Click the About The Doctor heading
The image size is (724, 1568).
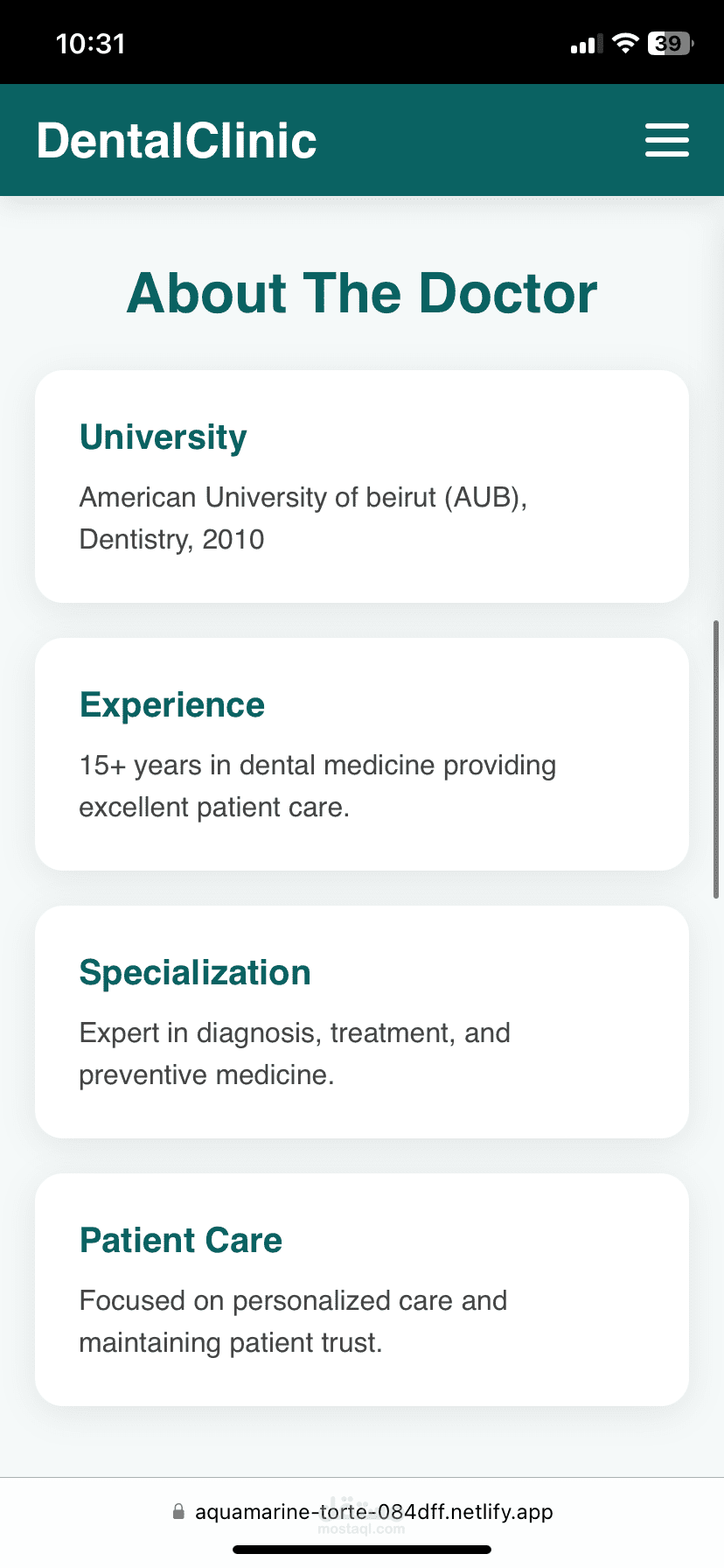(x=362, y=293)
